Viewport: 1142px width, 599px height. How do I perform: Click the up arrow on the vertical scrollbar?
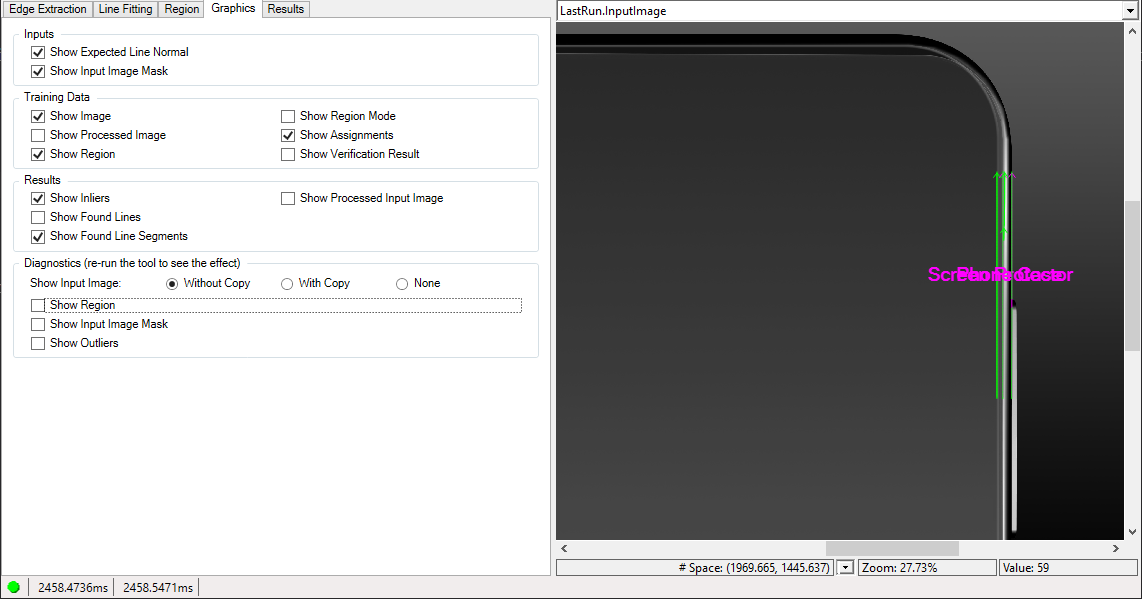coord(1134,30)
